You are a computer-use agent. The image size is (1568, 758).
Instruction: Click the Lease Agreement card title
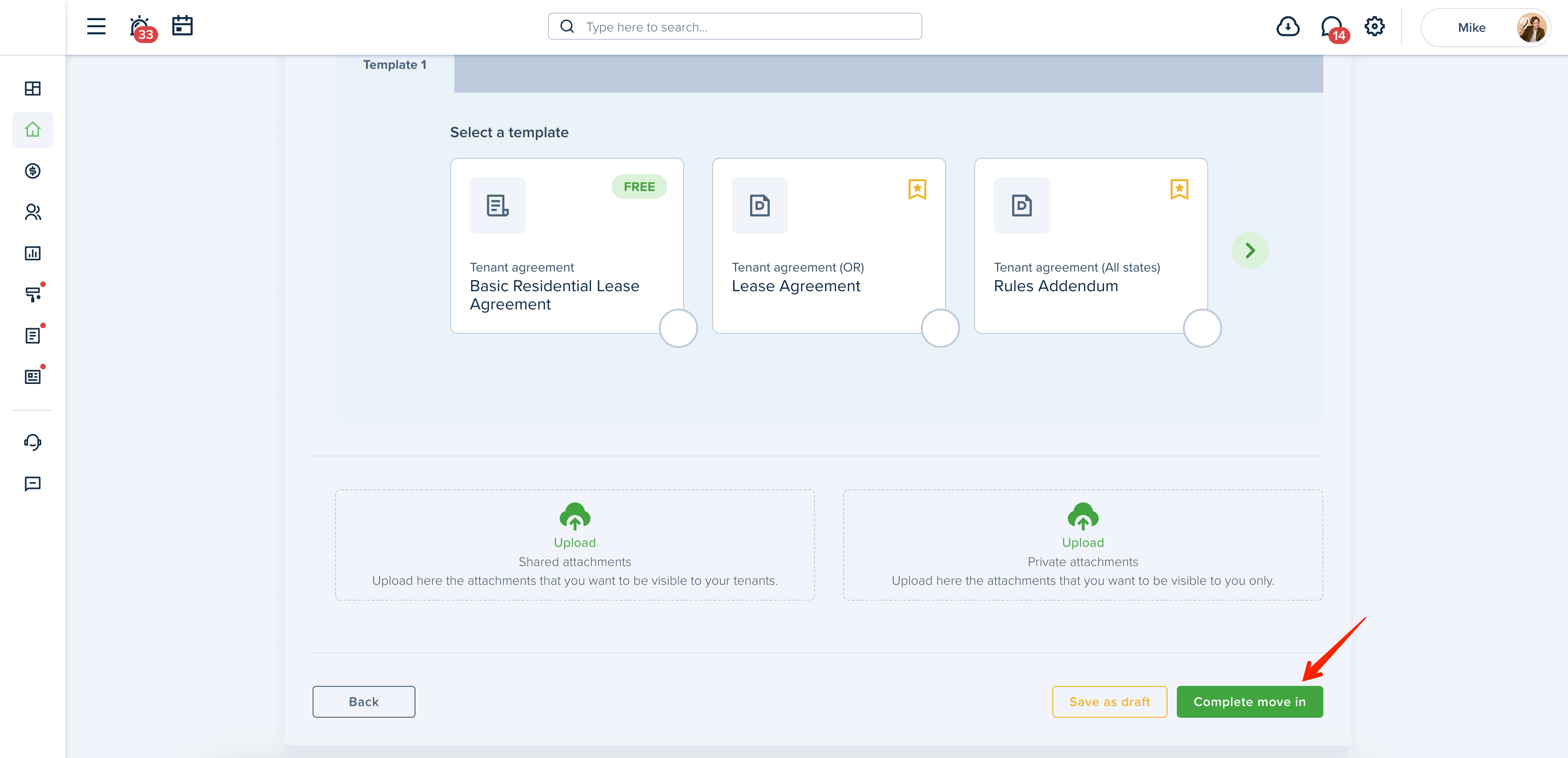pos(795,286)
